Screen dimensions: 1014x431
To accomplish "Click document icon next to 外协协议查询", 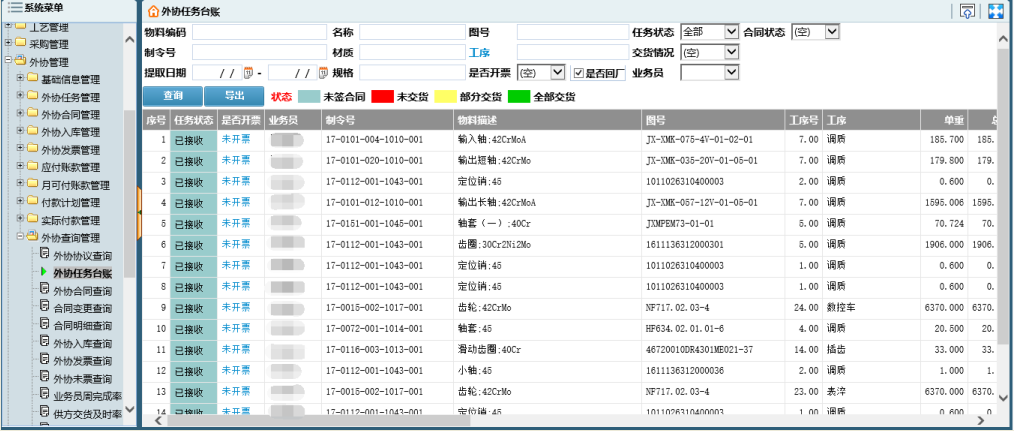I will coord(44,254).
